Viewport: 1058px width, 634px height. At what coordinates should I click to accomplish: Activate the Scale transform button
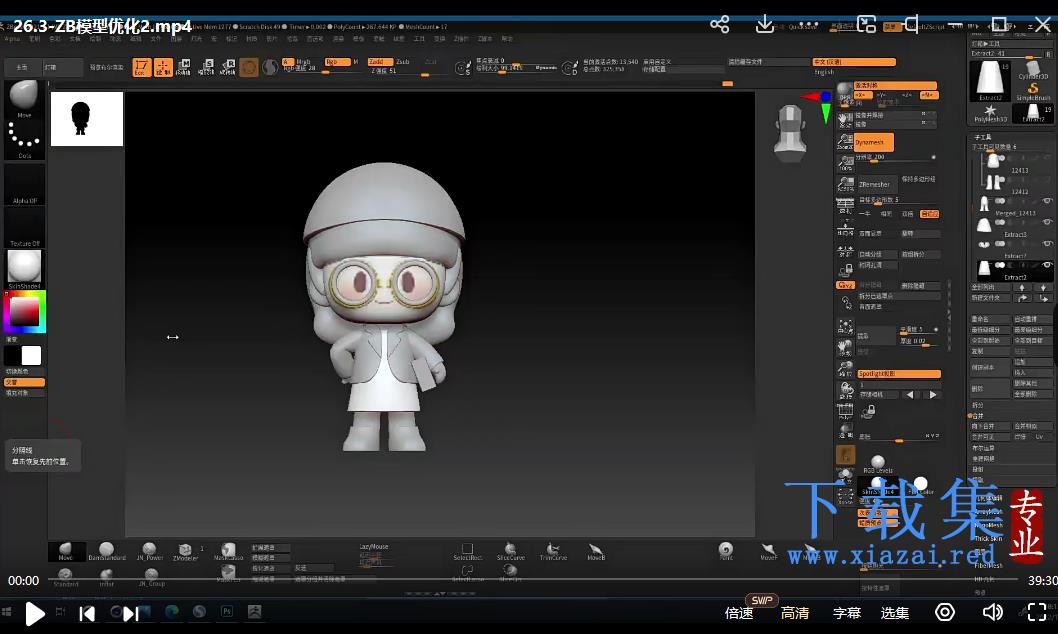click(206, 67)
